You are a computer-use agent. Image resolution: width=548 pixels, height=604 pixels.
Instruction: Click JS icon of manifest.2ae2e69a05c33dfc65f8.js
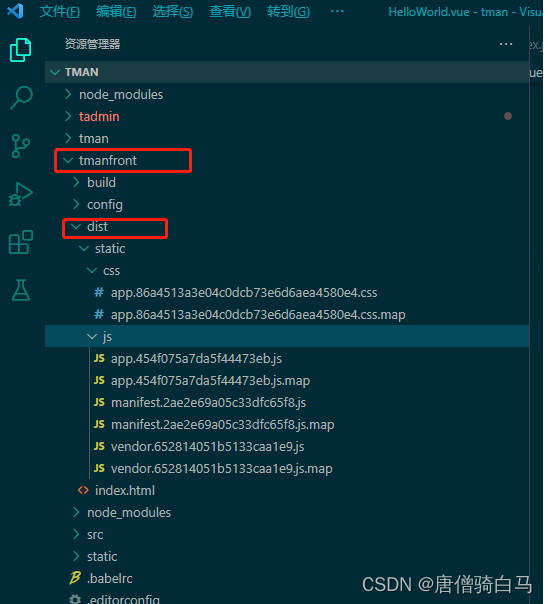tap(99, 403)
